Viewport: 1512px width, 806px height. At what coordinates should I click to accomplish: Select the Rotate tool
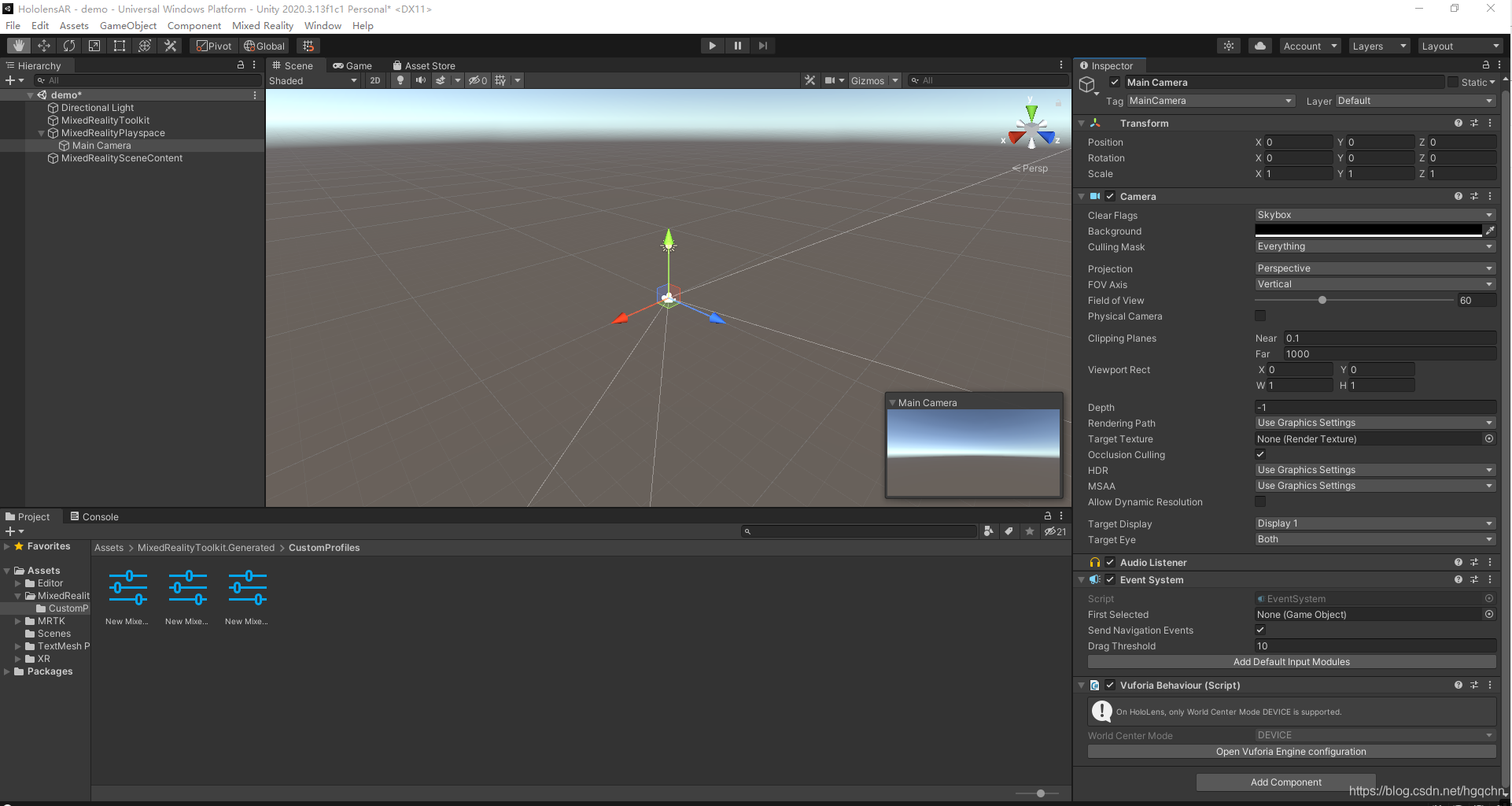tap(69, 45)
